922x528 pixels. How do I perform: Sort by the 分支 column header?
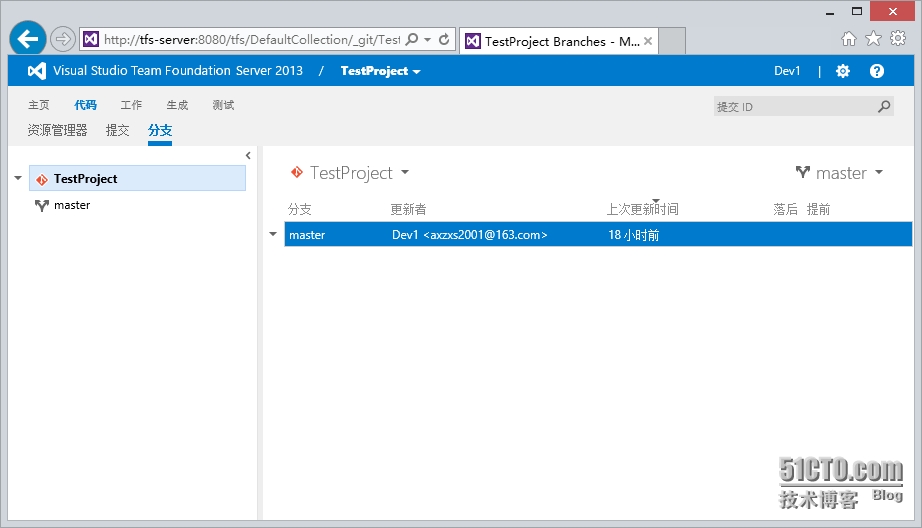click(299, 209)
